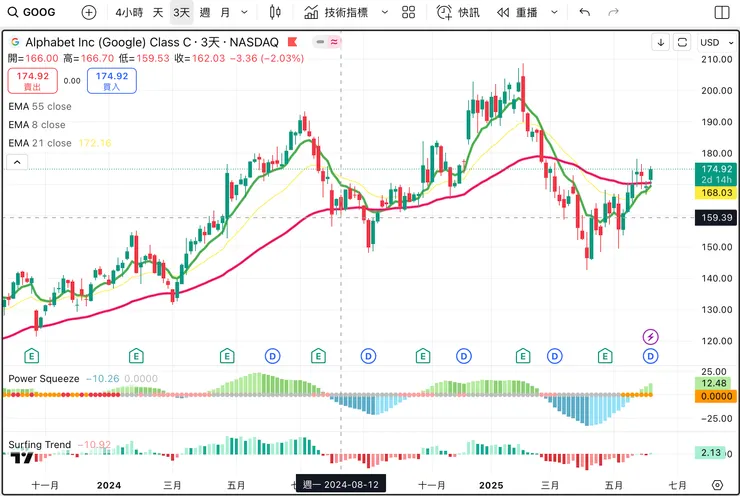Click the 2.13 Surfing Trend value label
This screenshot has height=496, width=740.
(x=711, y=453)
